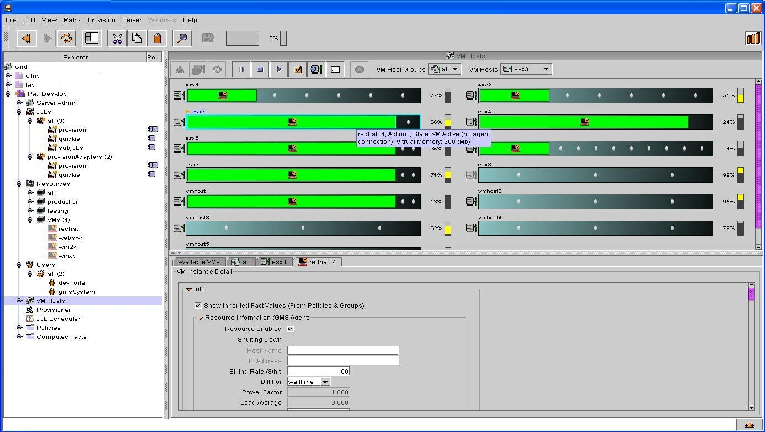Open the Help menu

190,20
